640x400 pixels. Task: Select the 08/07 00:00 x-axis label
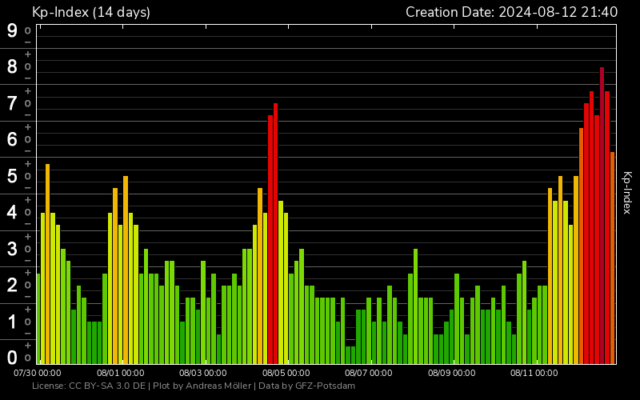pyautogui.click(x=370, y=372)
